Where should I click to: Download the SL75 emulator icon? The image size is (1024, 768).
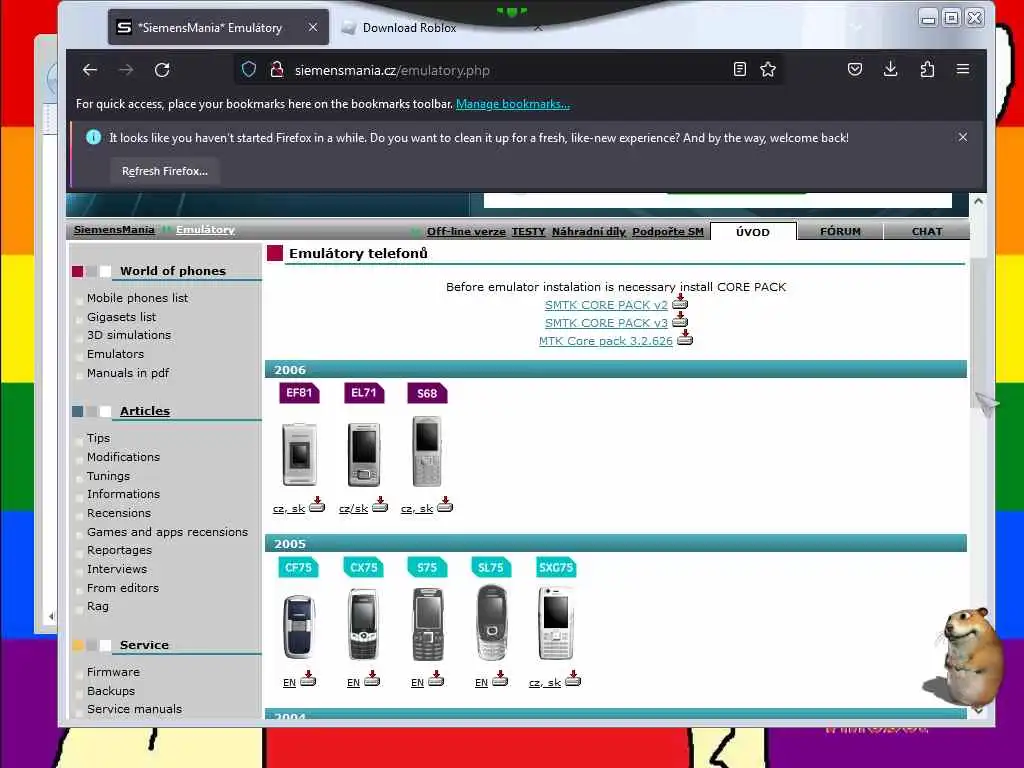point(500,679)
